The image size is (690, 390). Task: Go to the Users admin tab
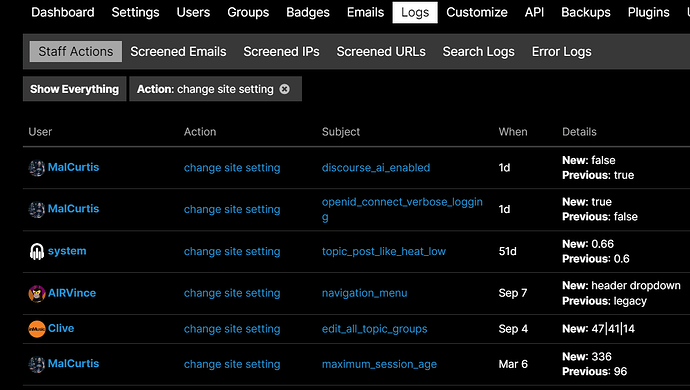pos(193,12)
